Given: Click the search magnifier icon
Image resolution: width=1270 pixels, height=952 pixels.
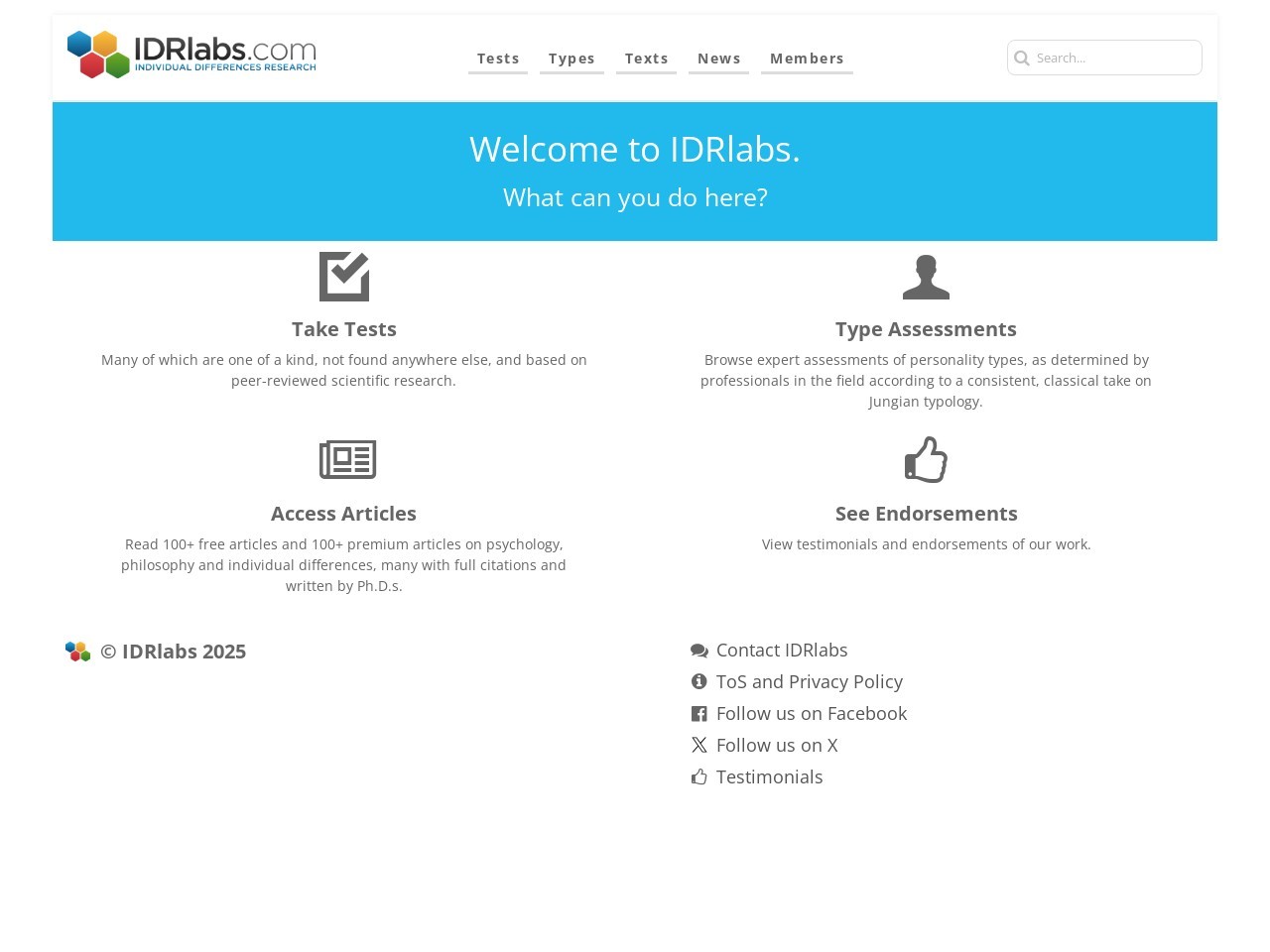Looking at the screenshot, I should pyautogui.click(x=1022, y=59).
